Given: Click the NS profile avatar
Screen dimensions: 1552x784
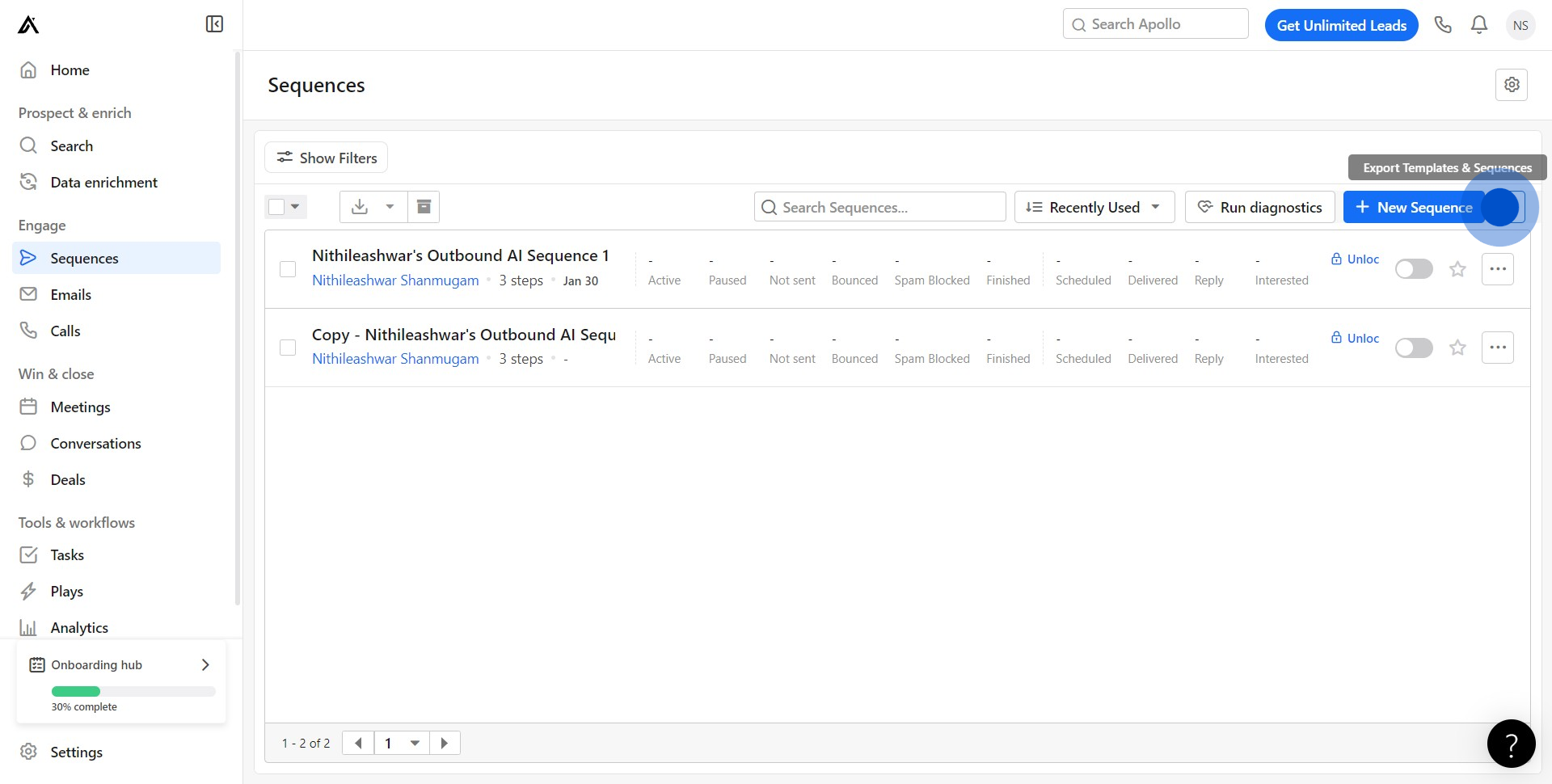Looking at the screenshot, I should coord(1520,25).
